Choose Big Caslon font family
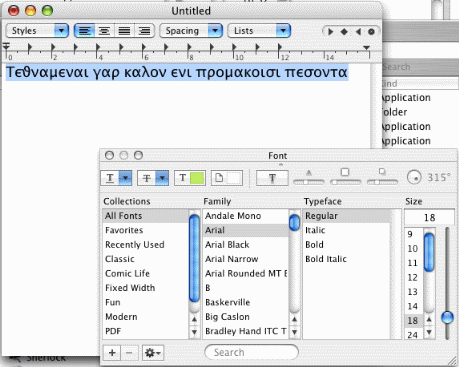 click(245, 317)
